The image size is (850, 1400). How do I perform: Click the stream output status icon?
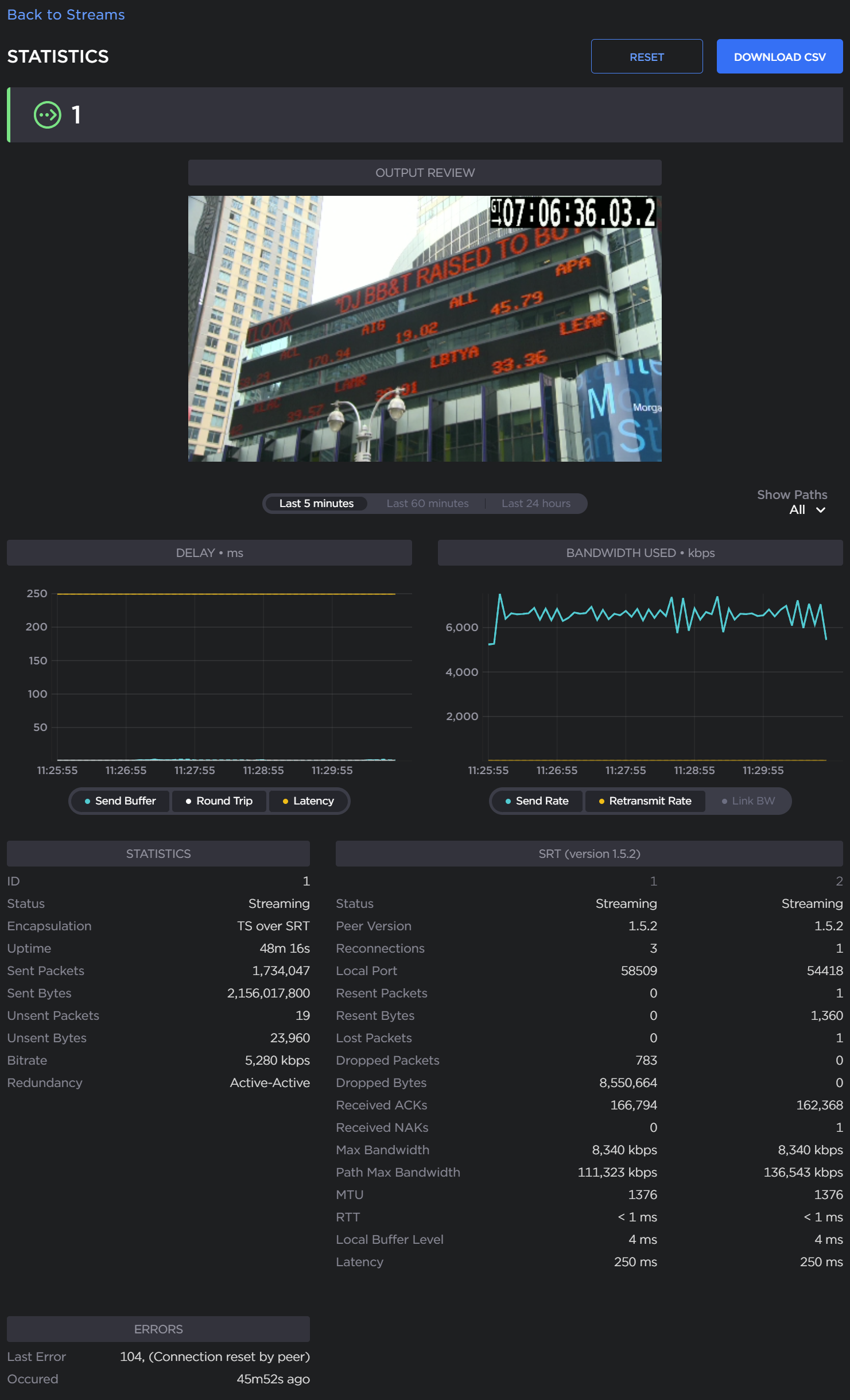point(47,115)
